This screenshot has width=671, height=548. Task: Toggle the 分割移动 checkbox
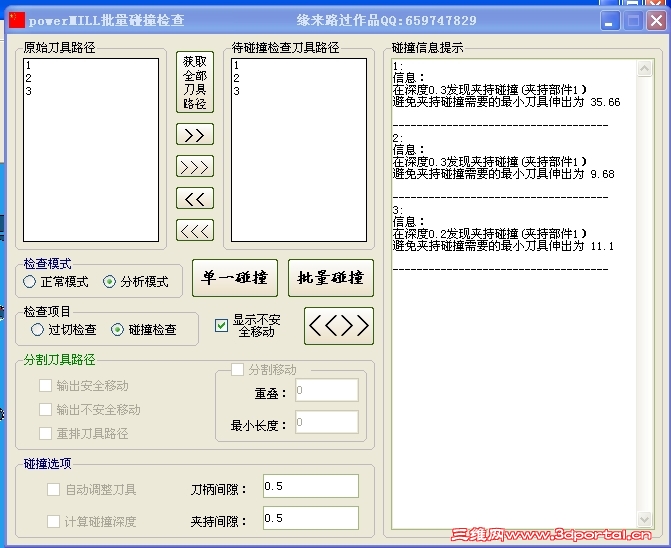(x=238, y=370)
